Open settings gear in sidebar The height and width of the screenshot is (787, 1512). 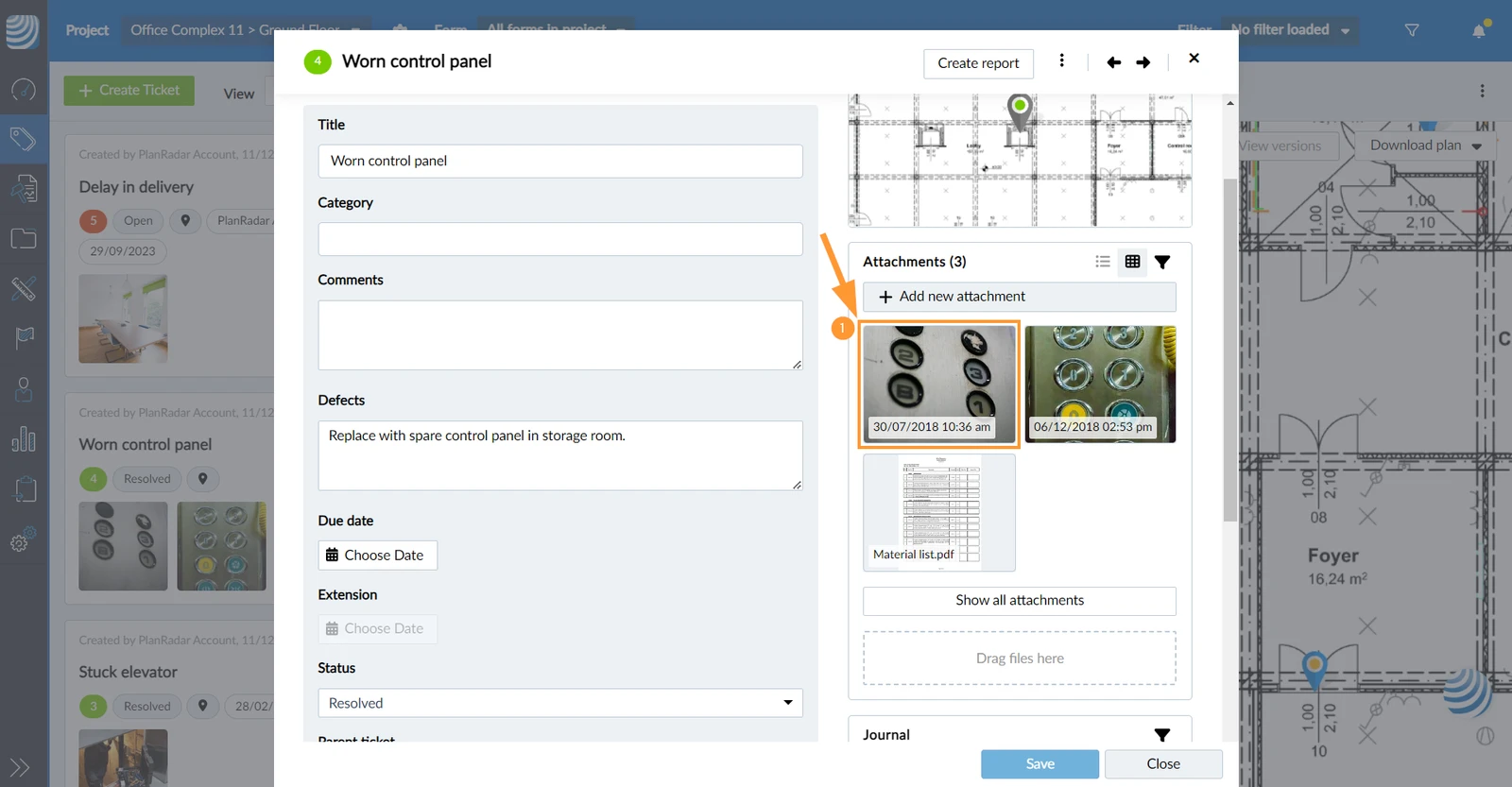(22, 540)
